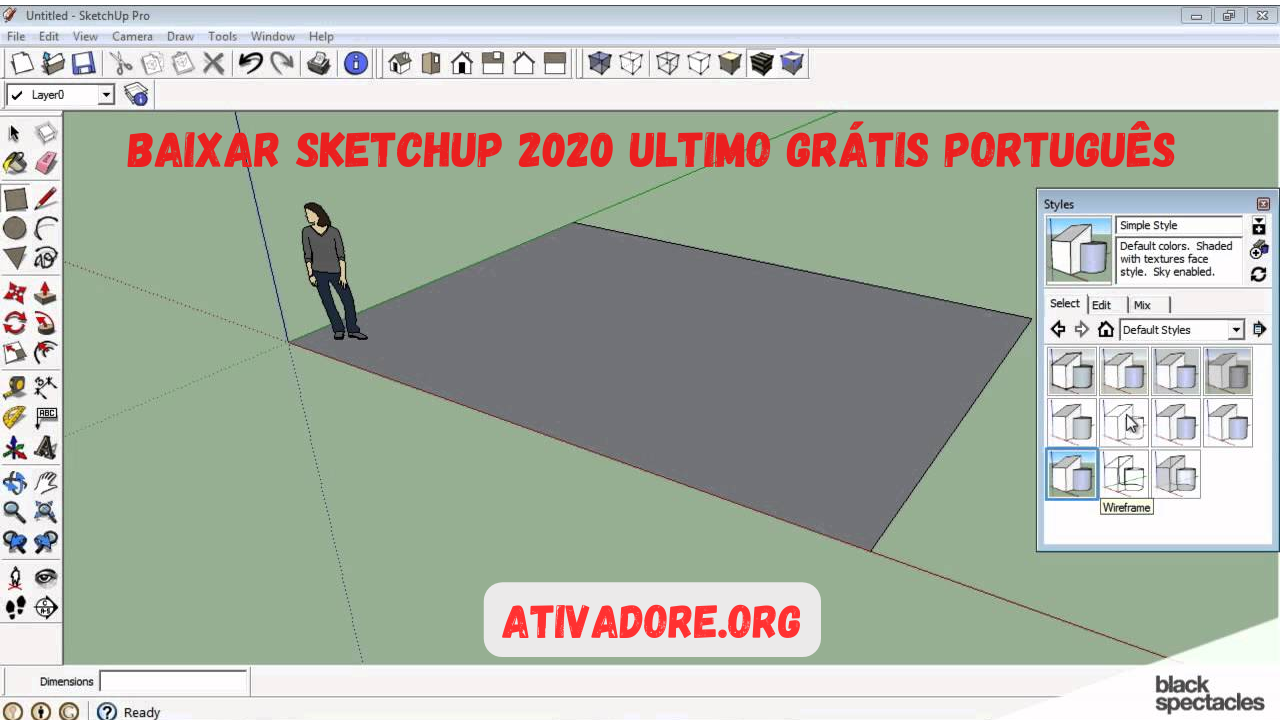Print the model with printer icon
Viewport: 1280px width, 720px height.
(318, 64)
